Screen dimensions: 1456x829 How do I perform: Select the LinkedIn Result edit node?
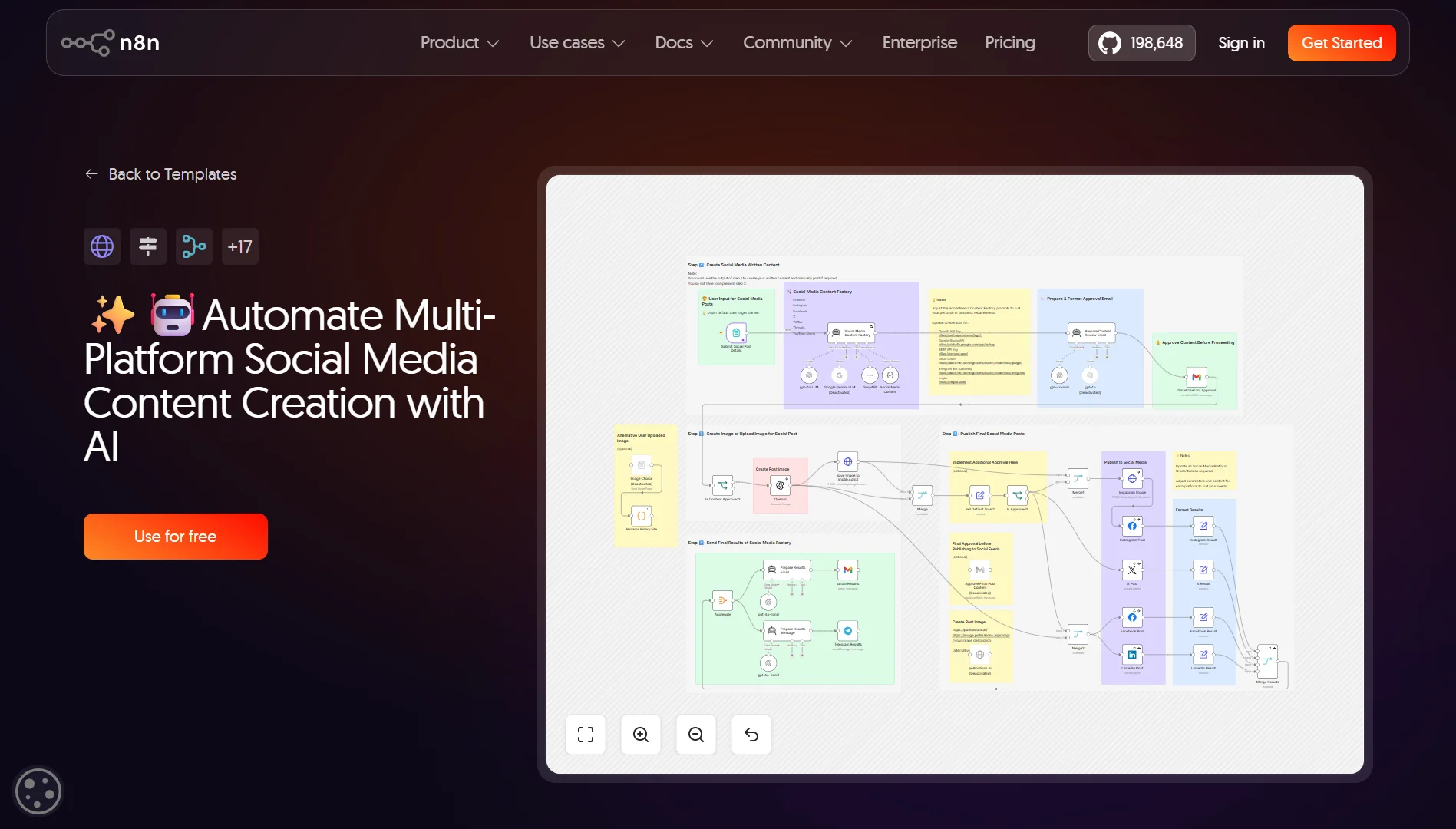(1203, 655)
